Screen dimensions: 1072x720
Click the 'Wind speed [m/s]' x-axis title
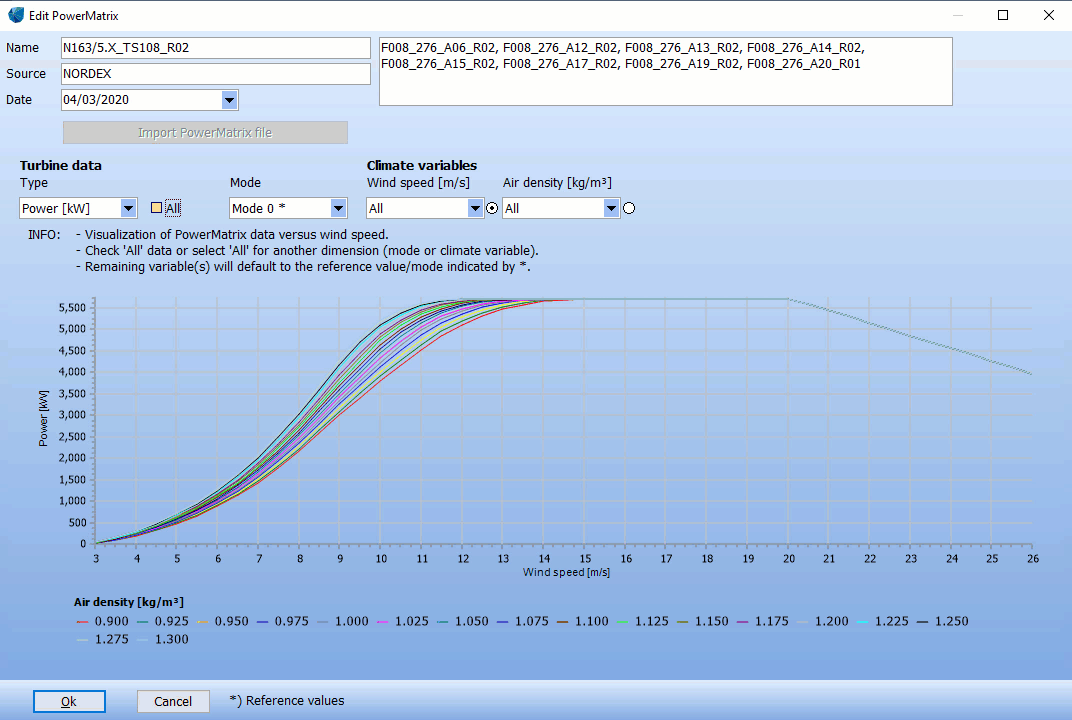(566, 572)
